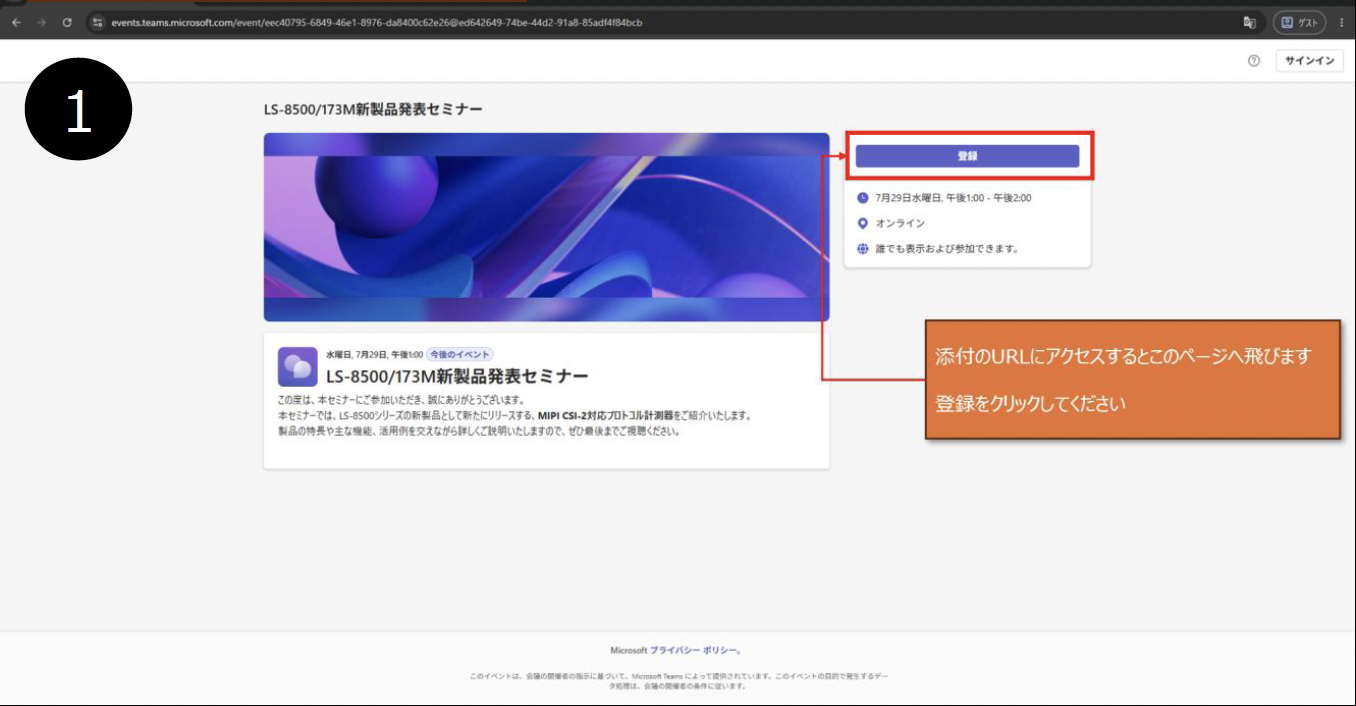
Task: Click the translate page icon
Action: pos(1250,22)
